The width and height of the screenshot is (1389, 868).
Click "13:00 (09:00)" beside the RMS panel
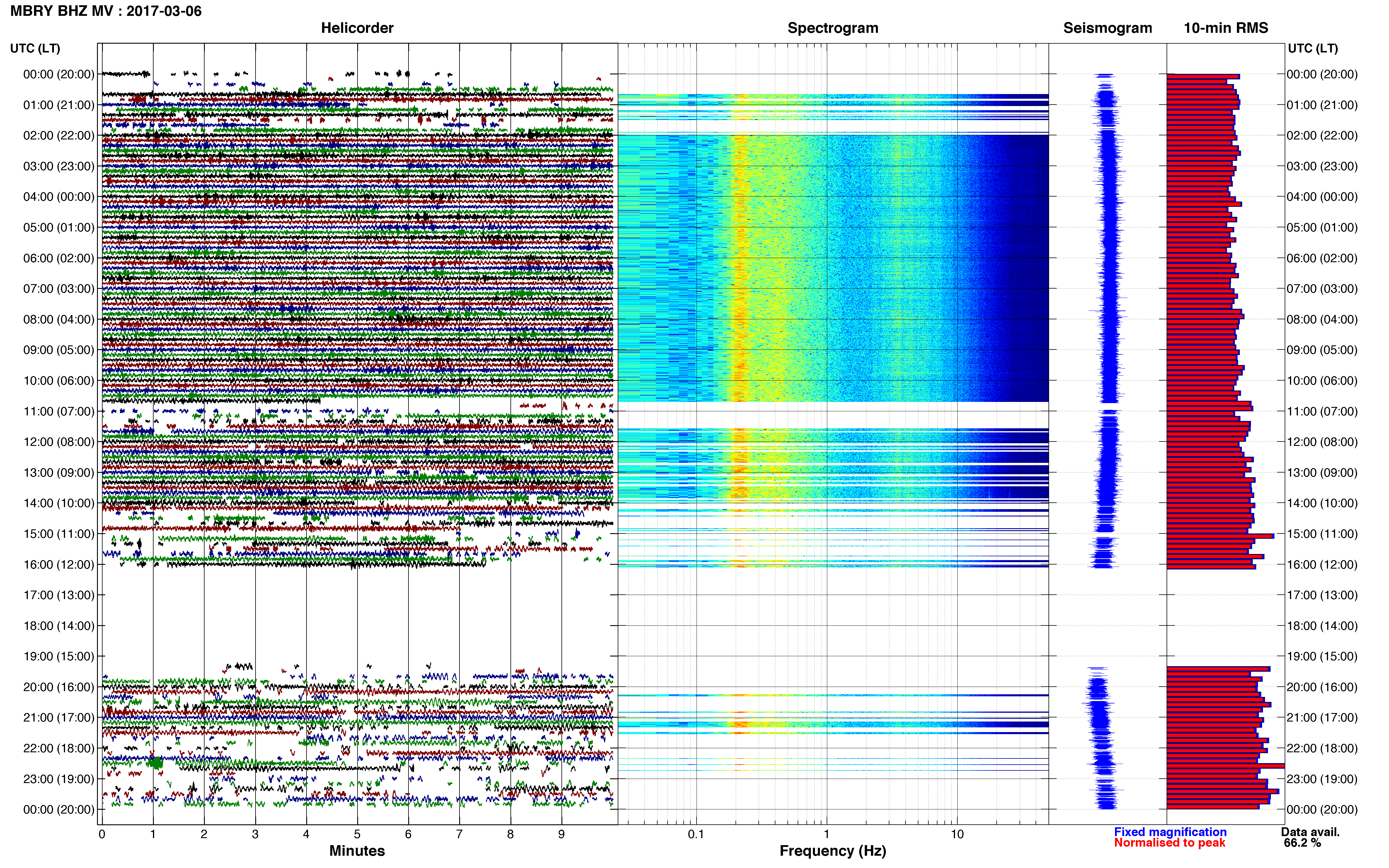pos(1322,473)
